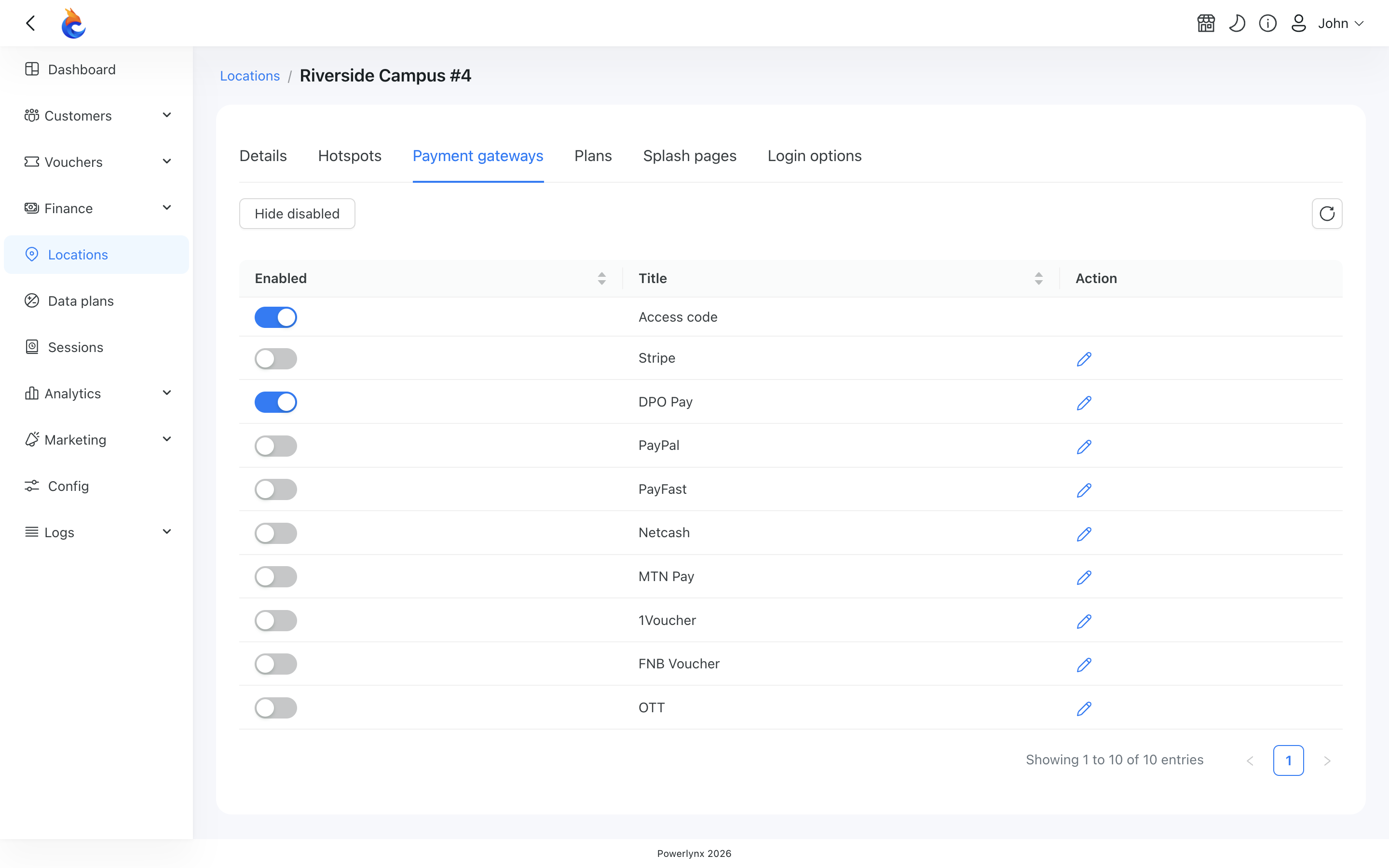Enable the PayFast toggle

(x=275, y=489)
